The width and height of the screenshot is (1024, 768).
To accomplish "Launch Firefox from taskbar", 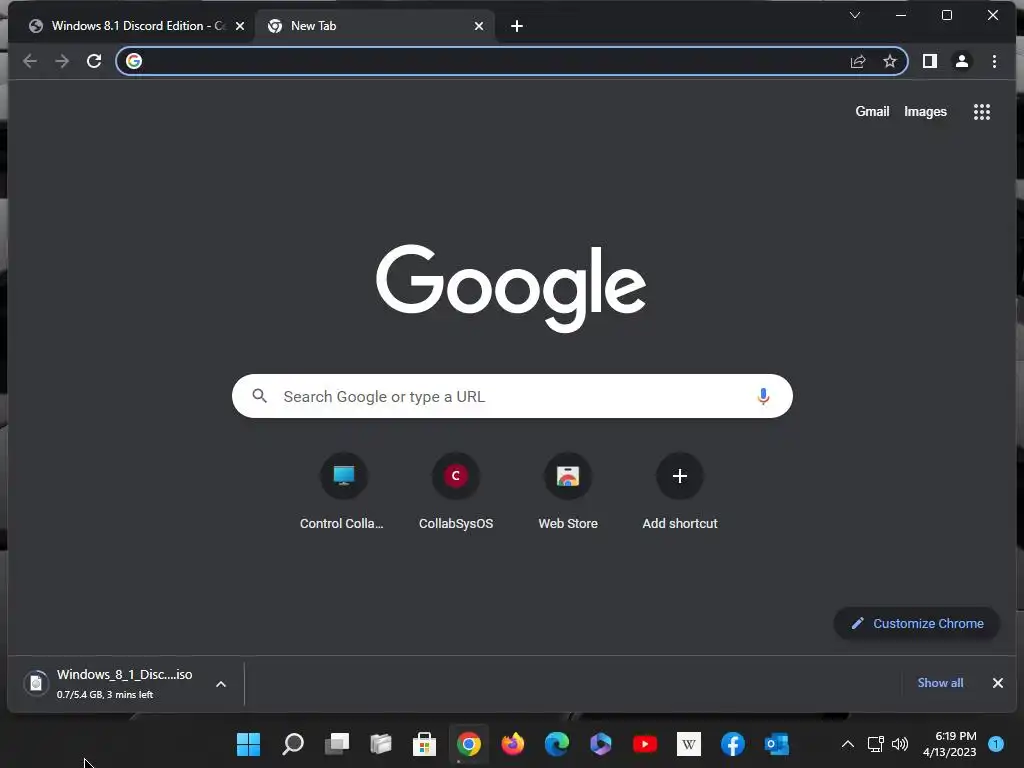I will coord(513,744).
